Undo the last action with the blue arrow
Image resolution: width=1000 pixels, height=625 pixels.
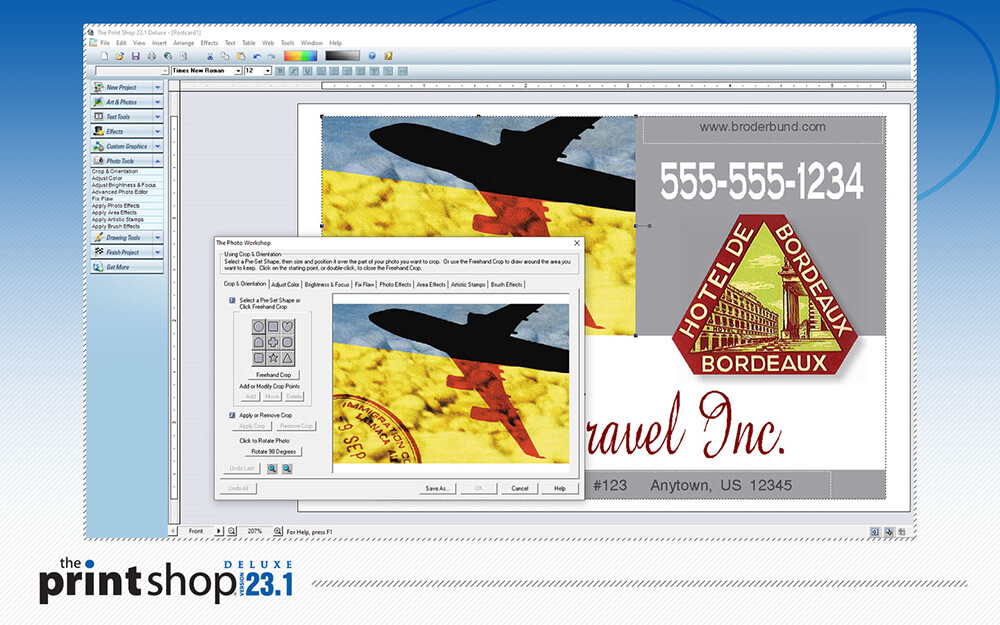(x=257, y=56)
